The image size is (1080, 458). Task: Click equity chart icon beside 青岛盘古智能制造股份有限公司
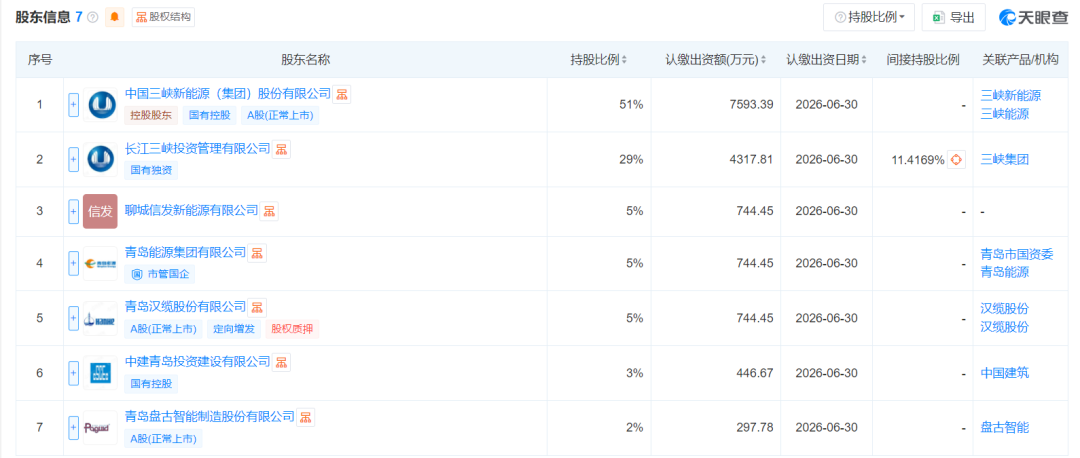[306, 416]
